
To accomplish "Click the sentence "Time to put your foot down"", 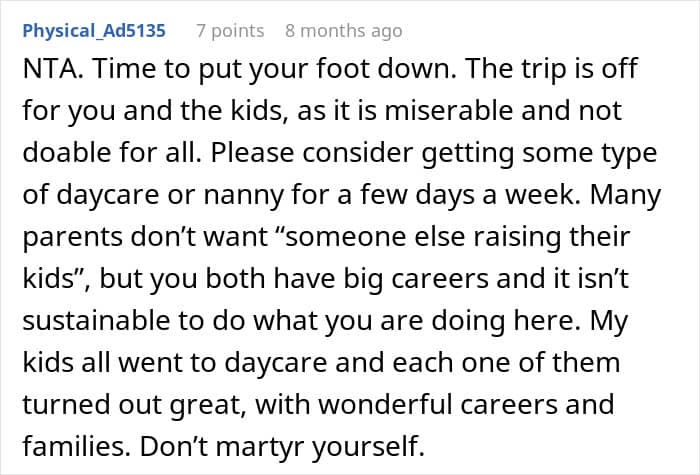I will pyautogui.click(x=274, y=69).
